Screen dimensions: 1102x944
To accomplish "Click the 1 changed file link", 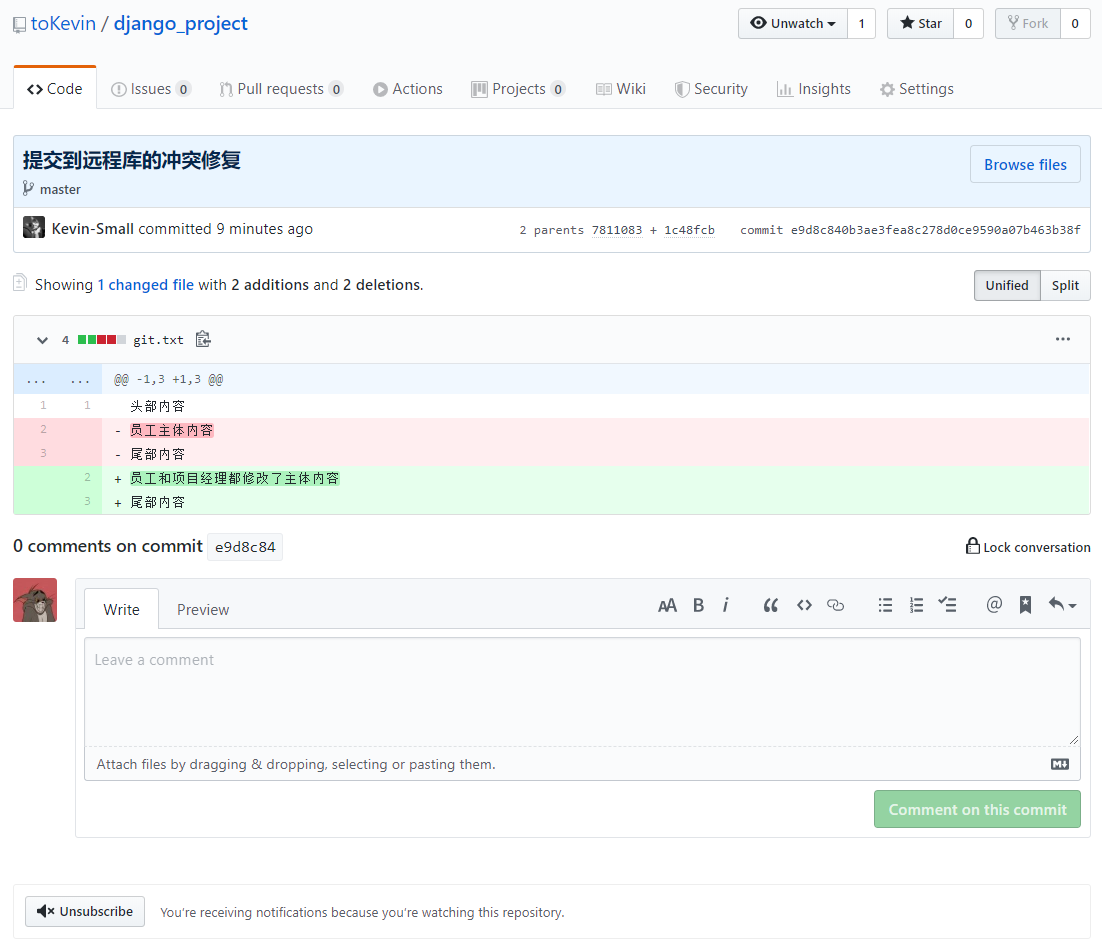I will [x=145, y=285].
